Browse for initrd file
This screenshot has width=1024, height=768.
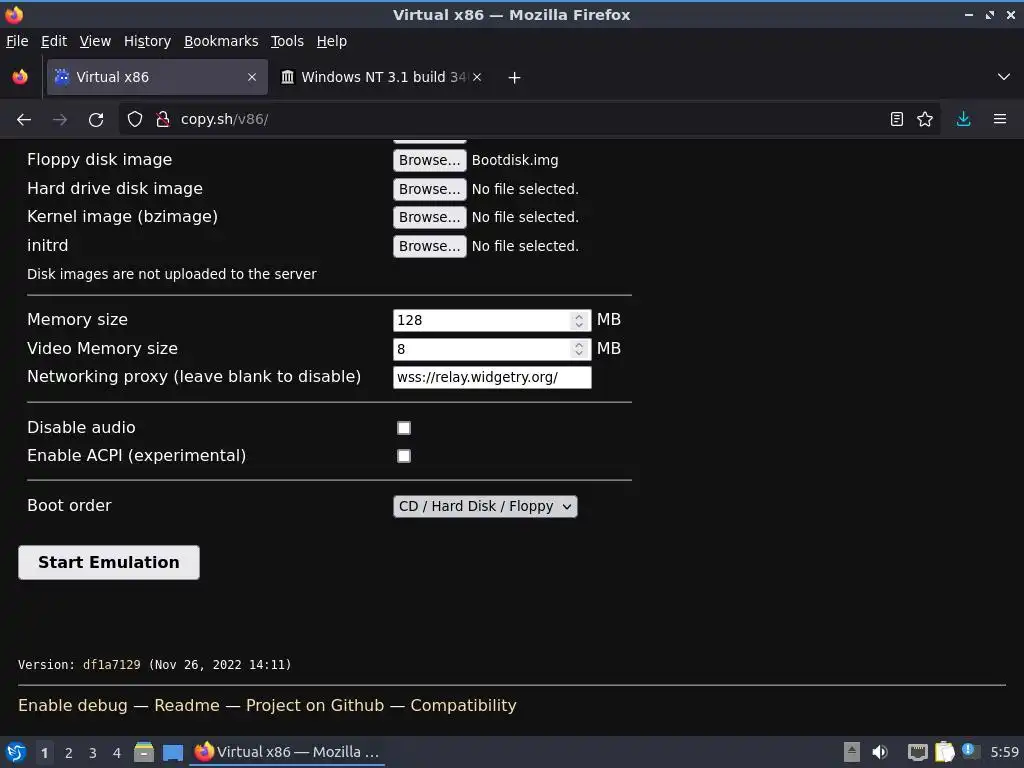[430, 246]
